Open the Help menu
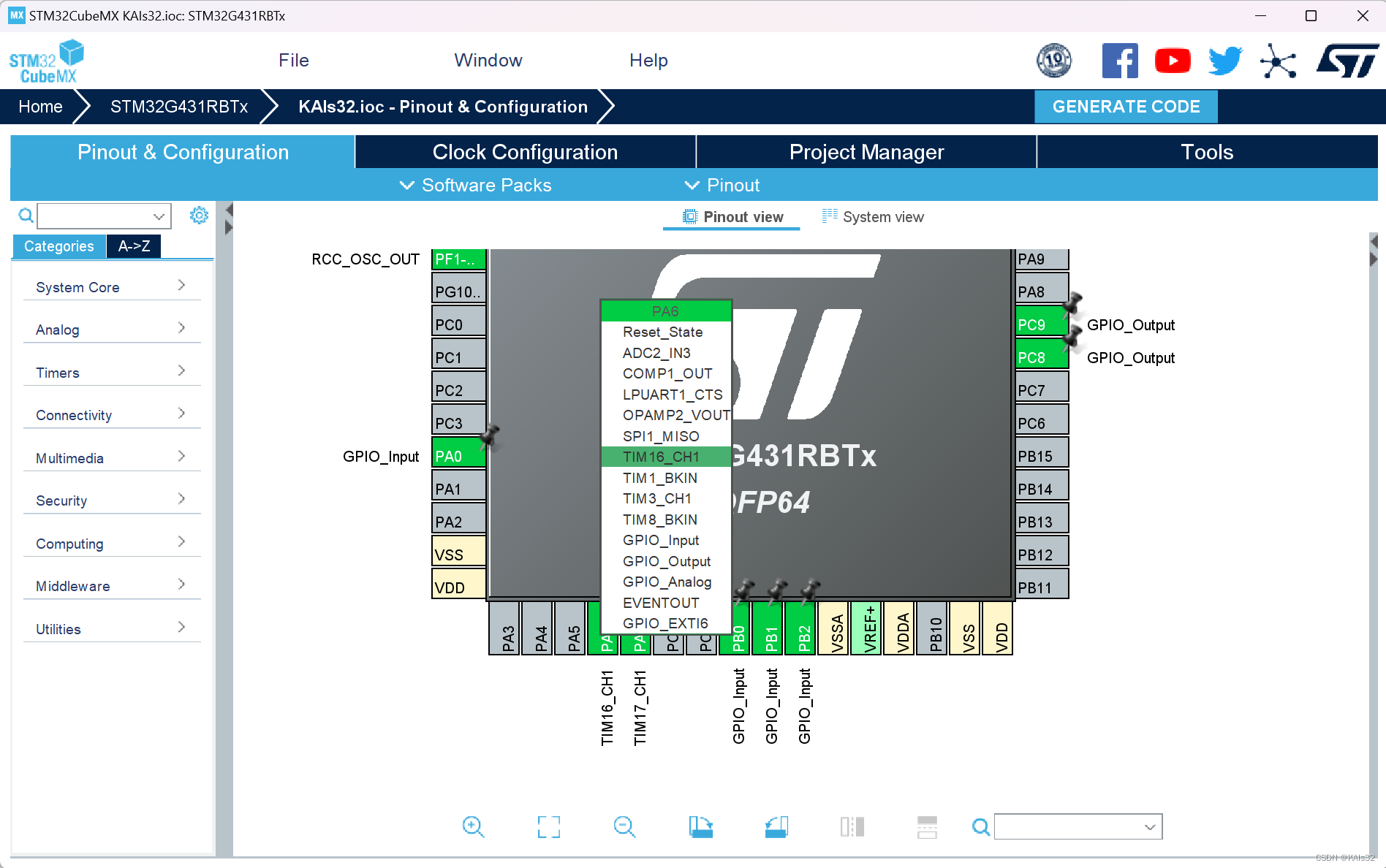 coord(648,61)
